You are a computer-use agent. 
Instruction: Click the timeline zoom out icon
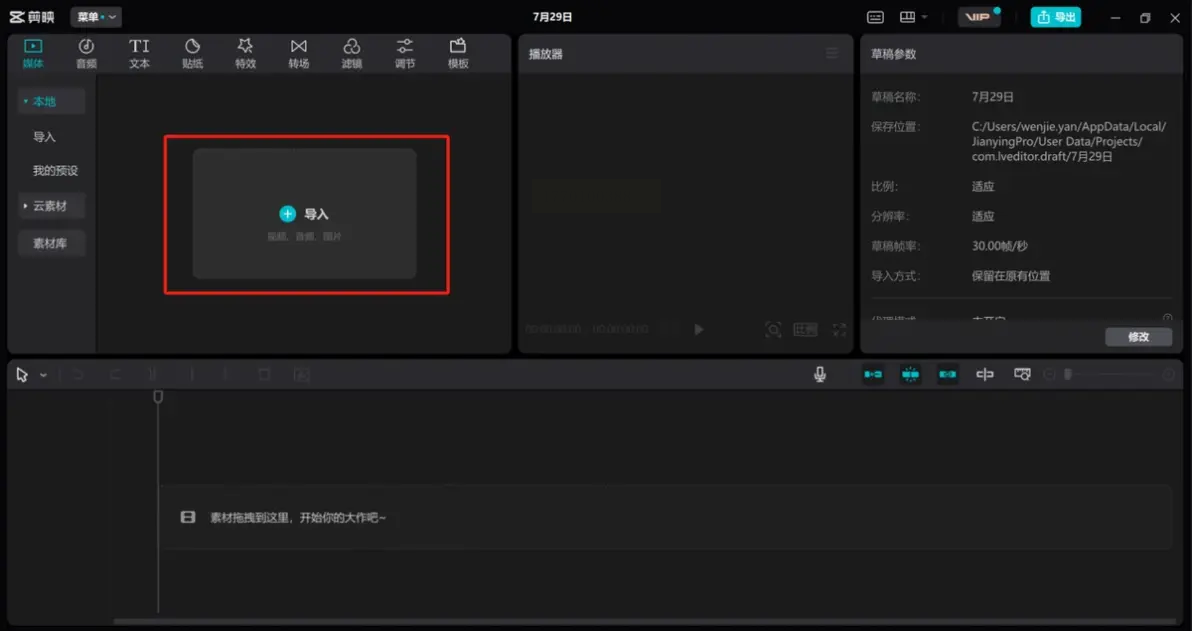(1050, 375)
